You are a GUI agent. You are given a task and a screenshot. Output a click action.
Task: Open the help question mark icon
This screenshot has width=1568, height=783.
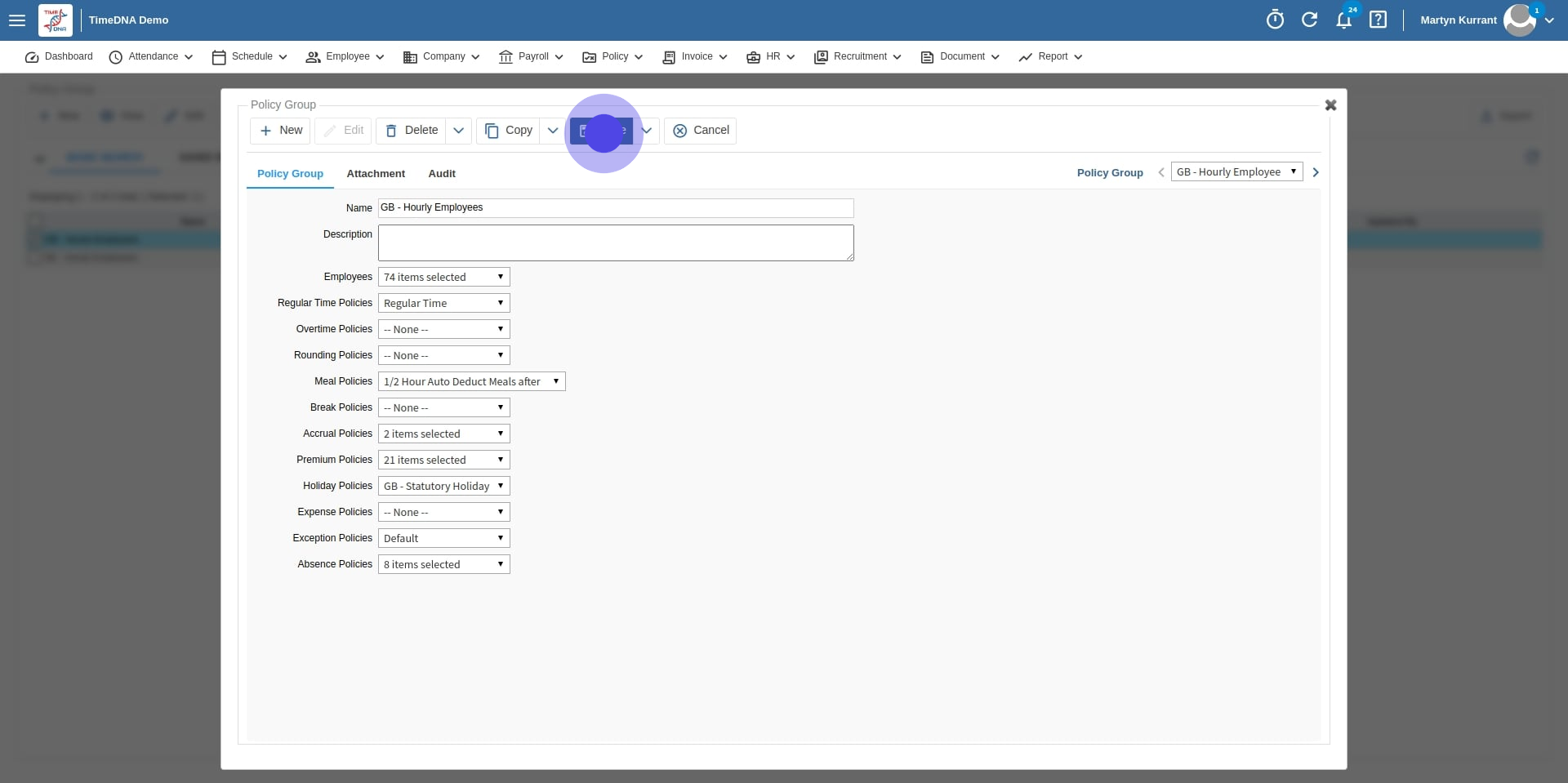point(1378,20)
